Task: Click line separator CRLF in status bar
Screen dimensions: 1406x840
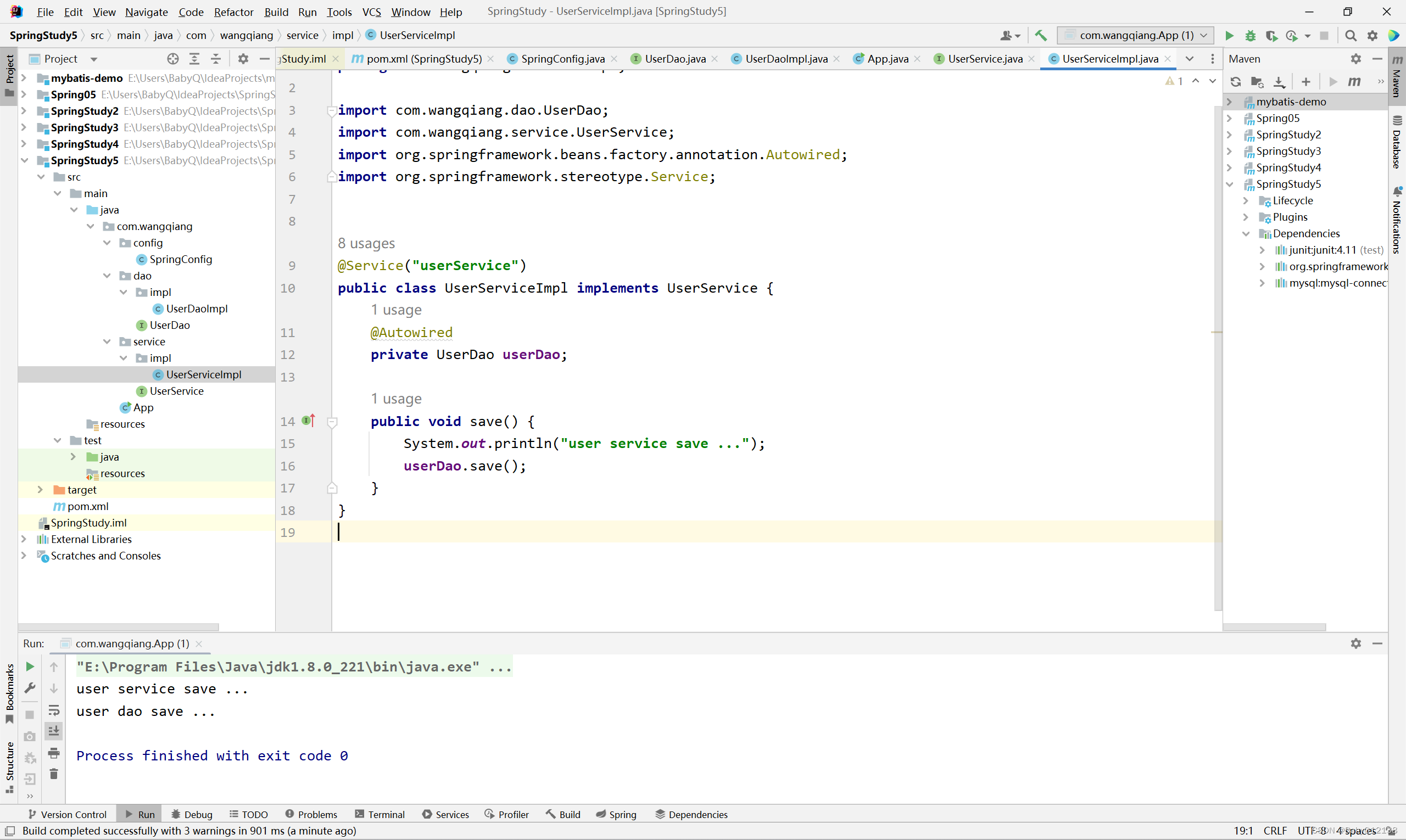Action: click(1275, 830)
